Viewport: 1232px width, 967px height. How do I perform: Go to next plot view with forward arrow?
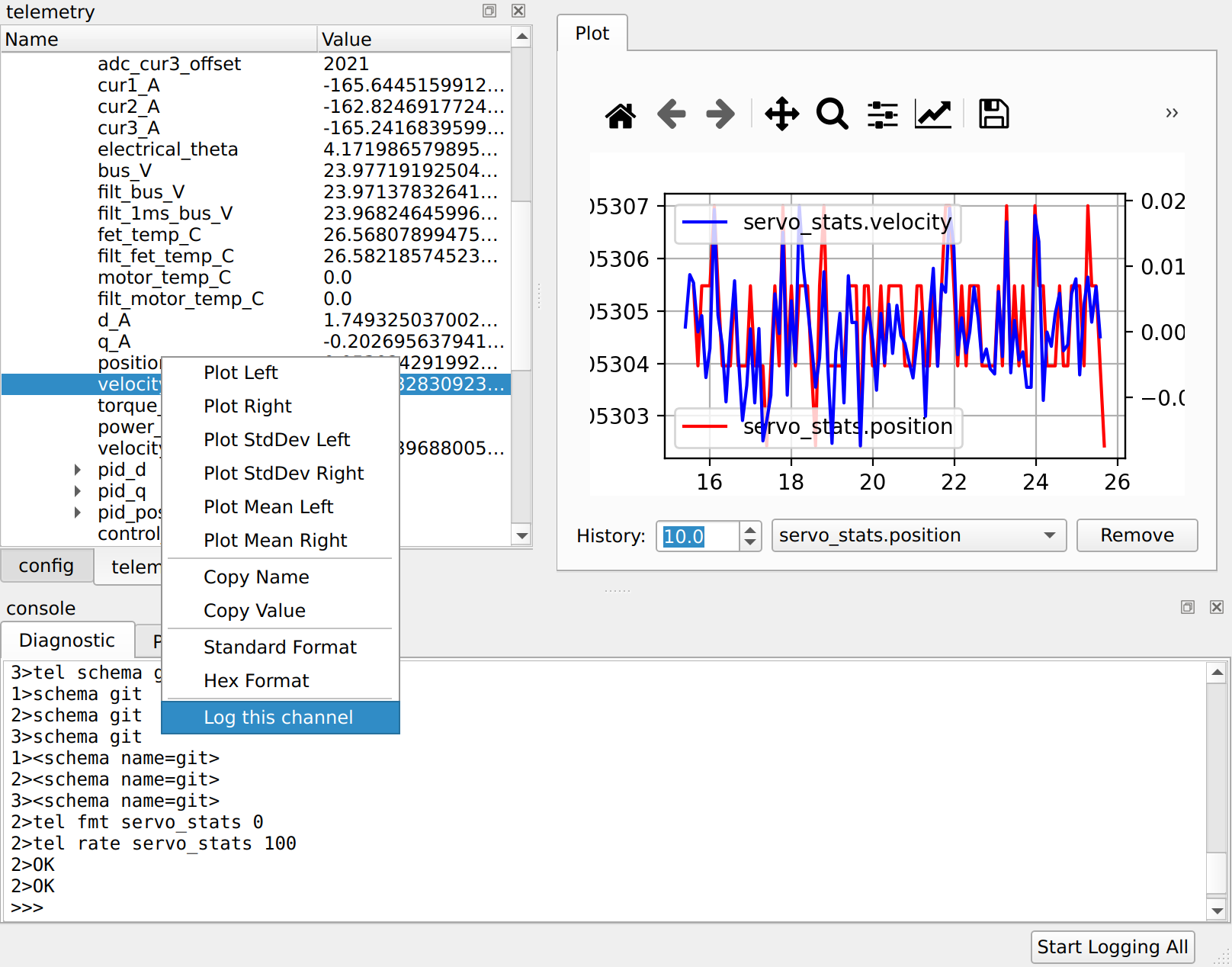[x=720, y=113]
